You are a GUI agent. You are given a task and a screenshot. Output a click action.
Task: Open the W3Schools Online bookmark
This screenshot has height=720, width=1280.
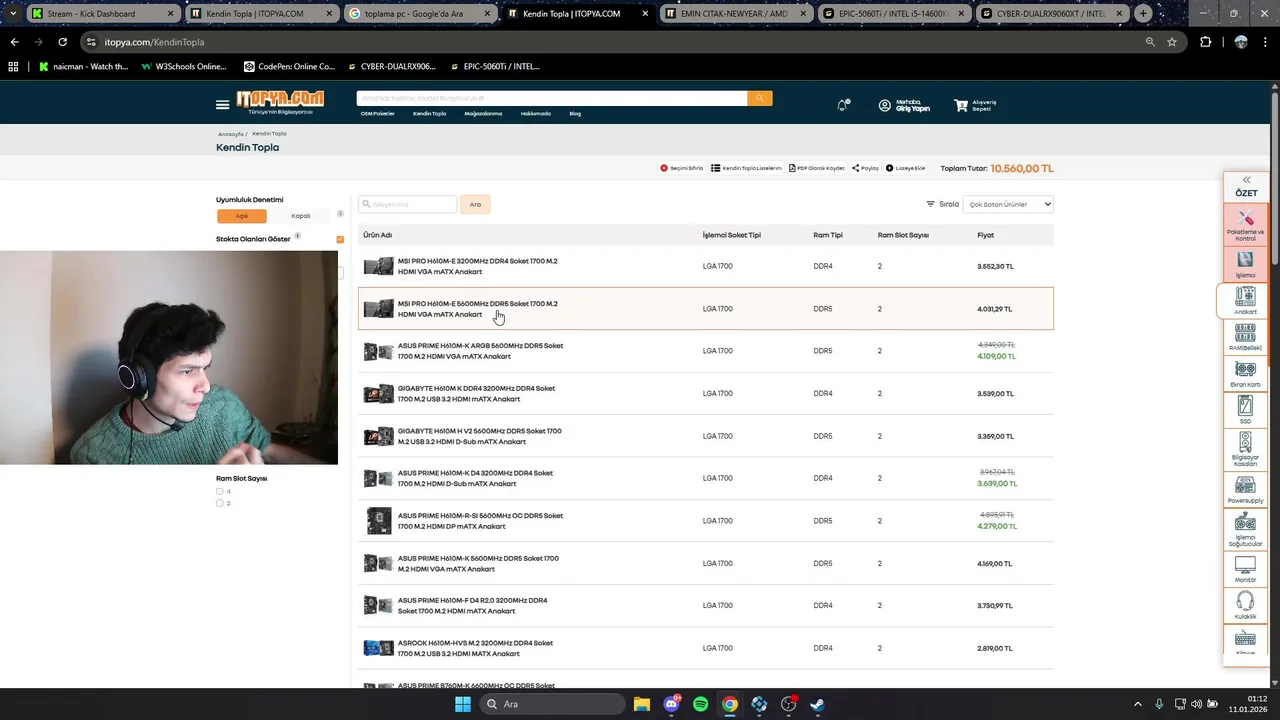click(x=183, y=67)
